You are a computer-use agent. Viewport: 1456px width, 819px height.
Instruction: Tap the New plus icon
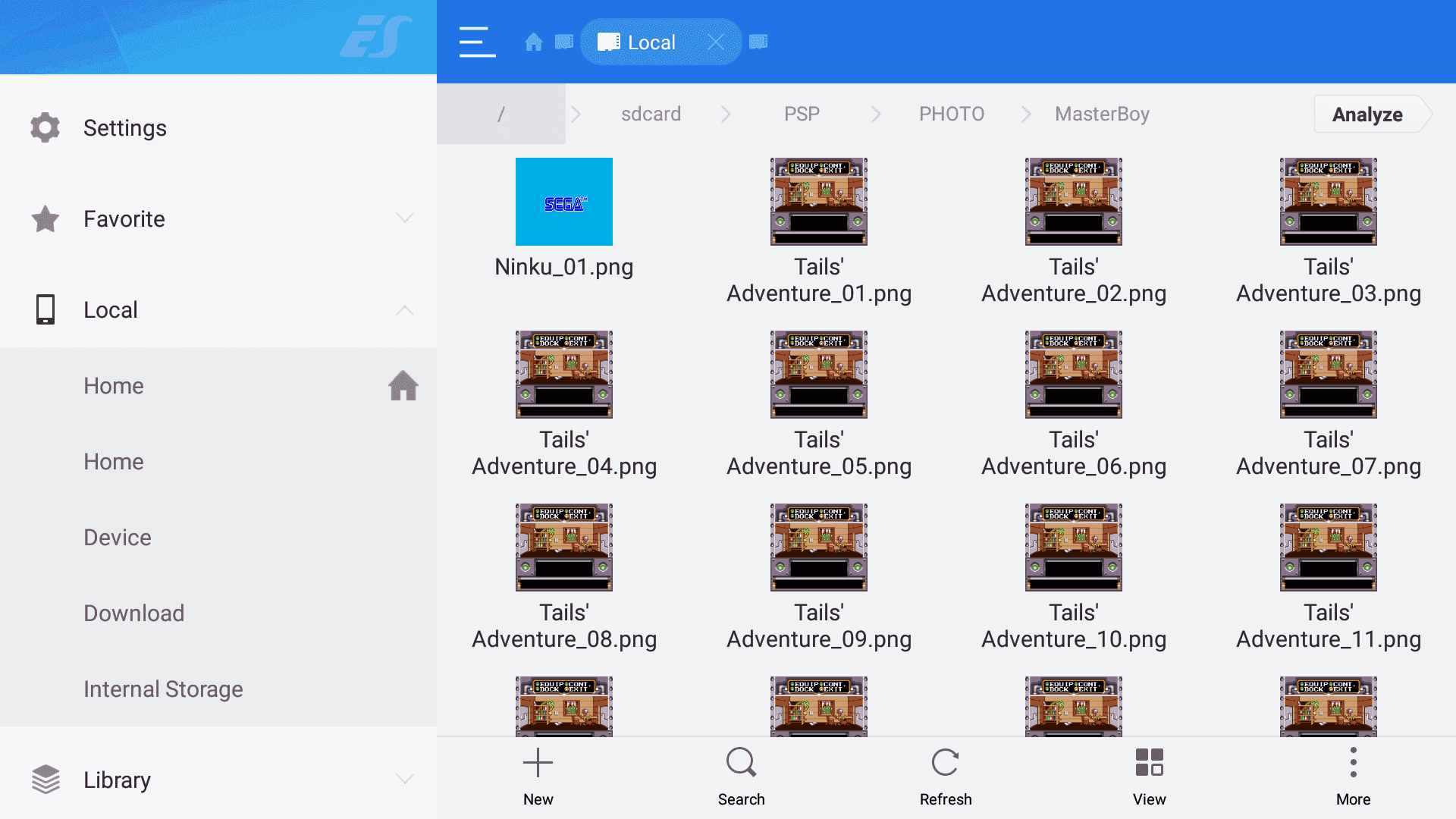click(538, 763)
